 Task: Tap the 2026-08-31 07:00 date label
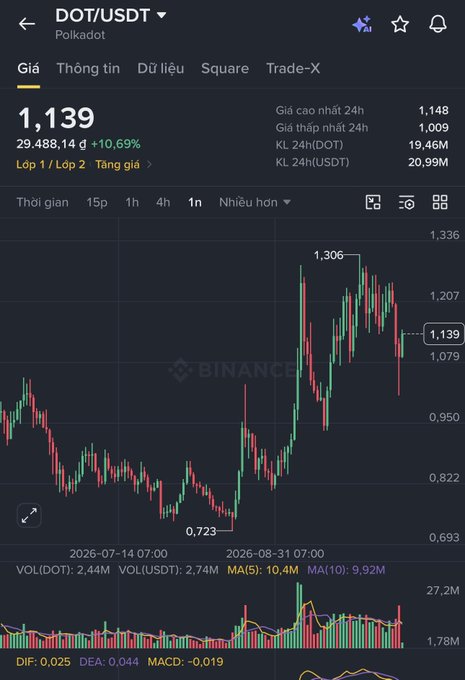[275, 554]
